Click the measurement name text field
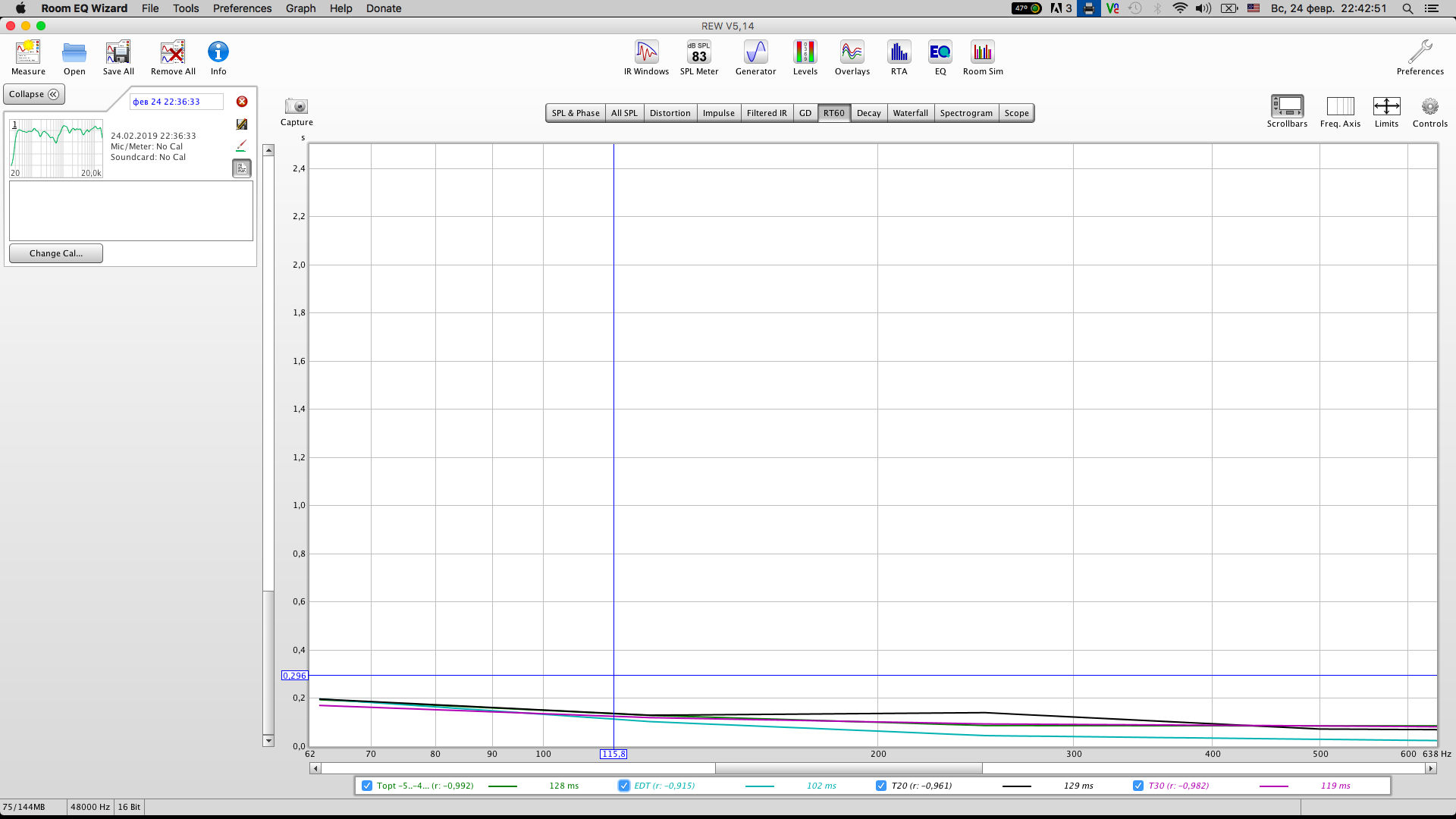Screen dimensions: 1456x819 pyautogui.click(x=176, y=102)
